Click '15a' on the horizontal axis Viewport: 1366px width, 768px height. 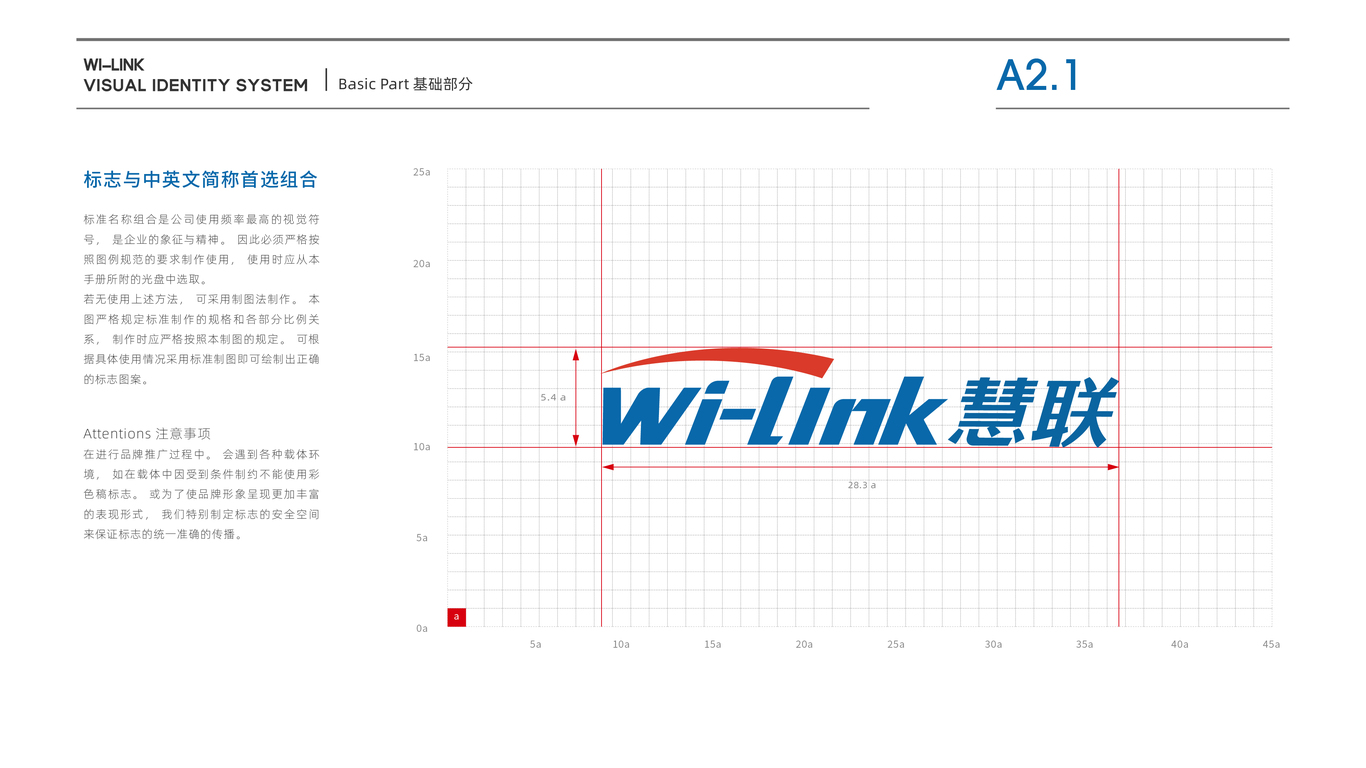point(712,645)
